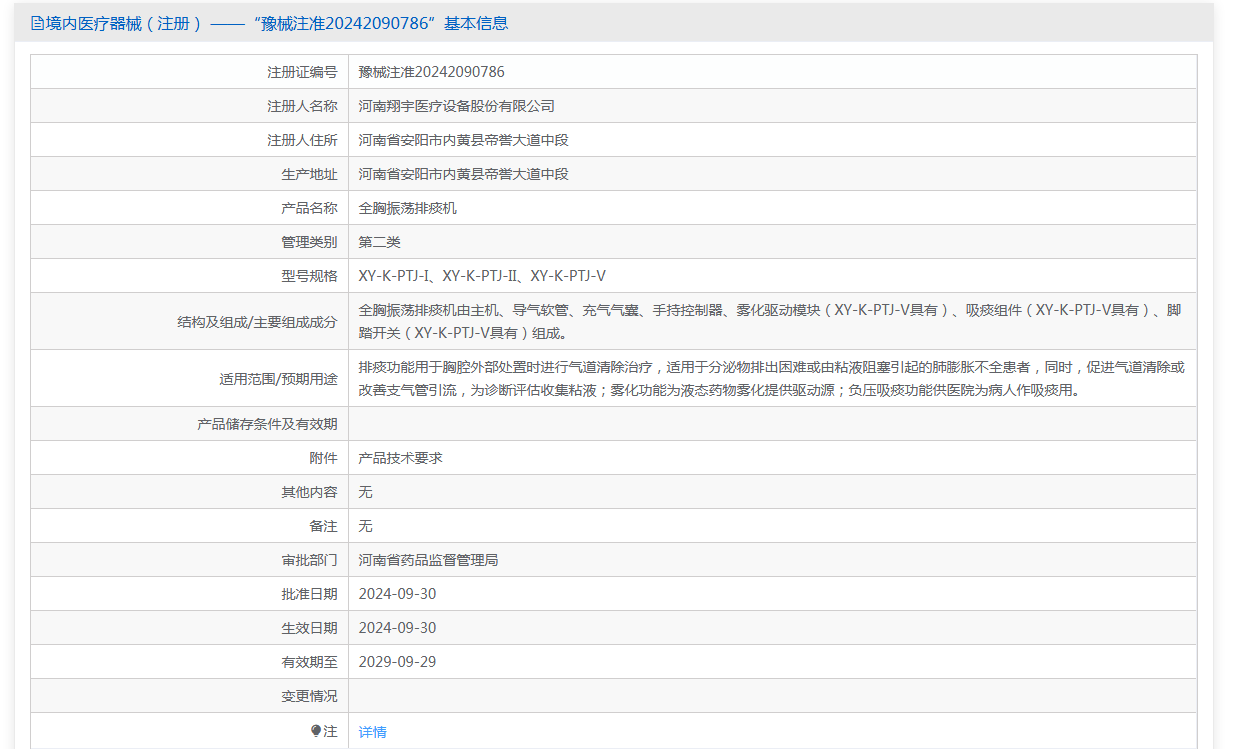Select registrant name 河南翔宇医疗设备股份有限公司
Image resolution: width=1257 pixels, height=749 pixels.
pos(457,106)
